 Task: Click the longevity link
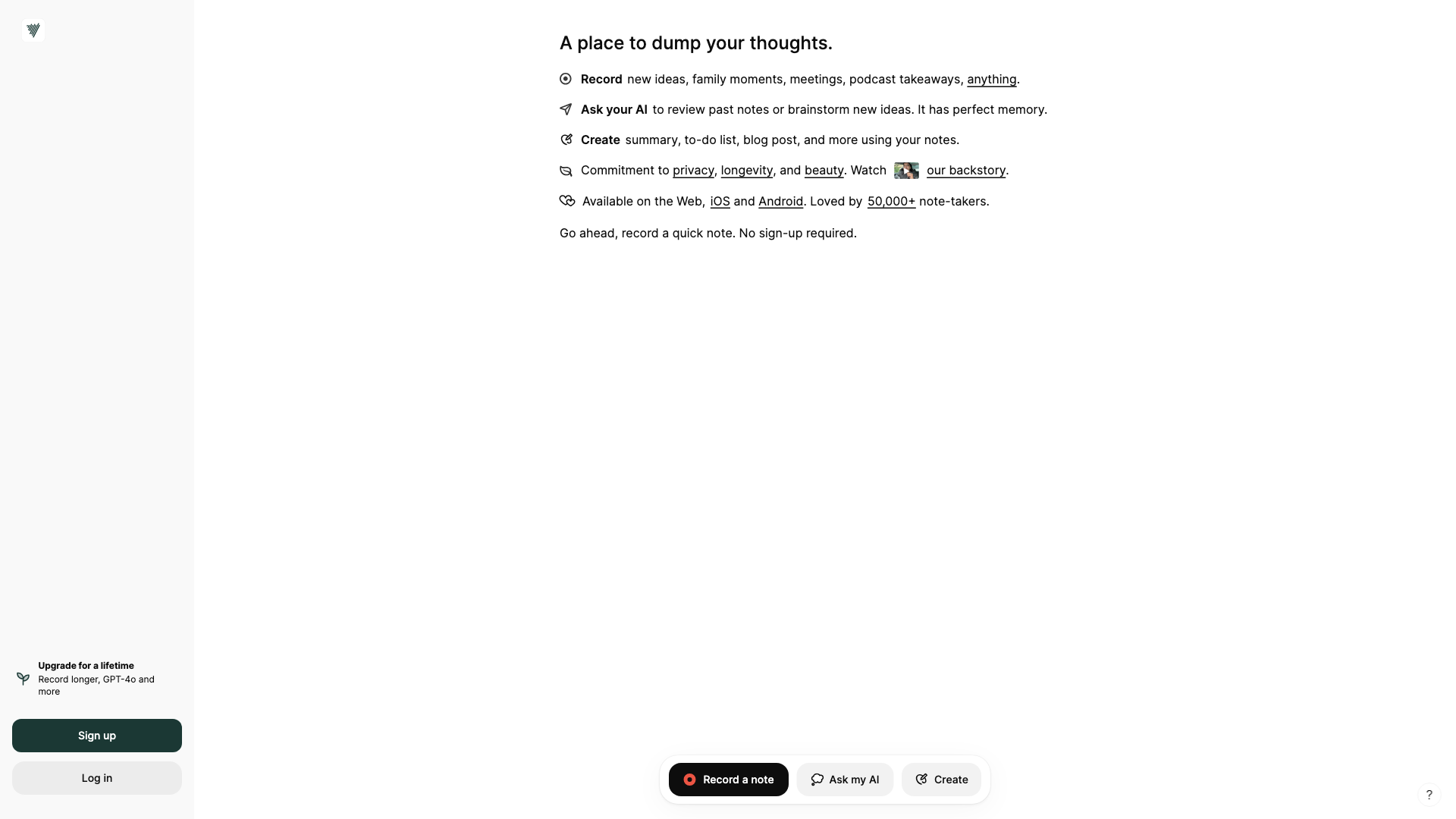(747, 170)
